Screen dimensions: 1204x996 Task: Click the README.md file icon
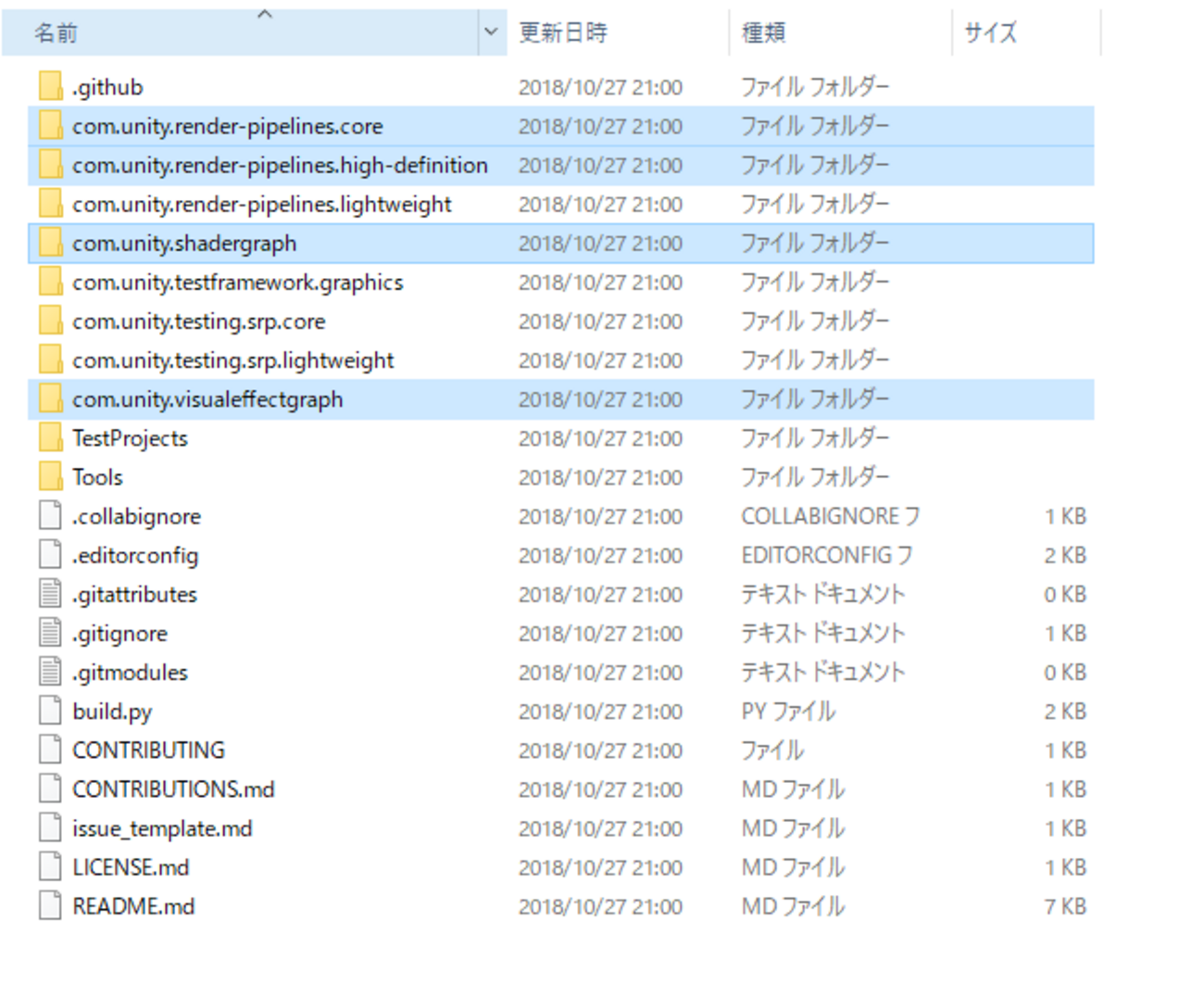pyautogui.click(x=49, y=905)
